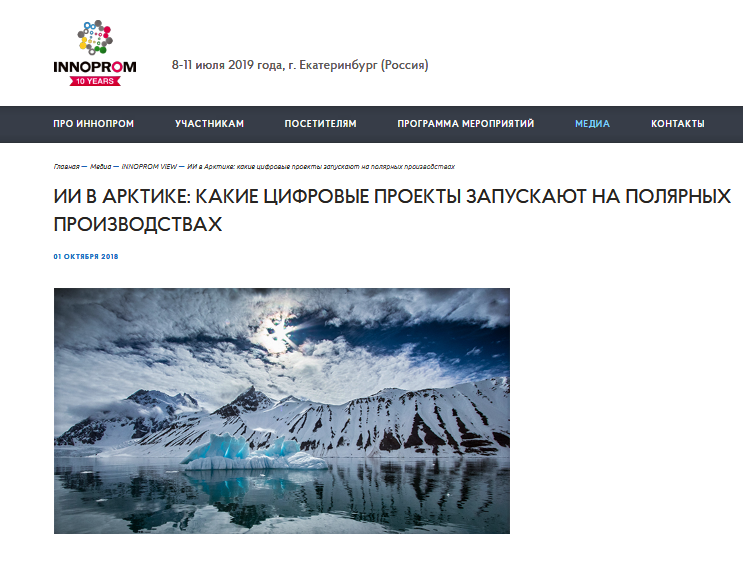Open ПРОГРАММА МЕРОПРИЯТИЙ in the navigation

click(465, 124)
